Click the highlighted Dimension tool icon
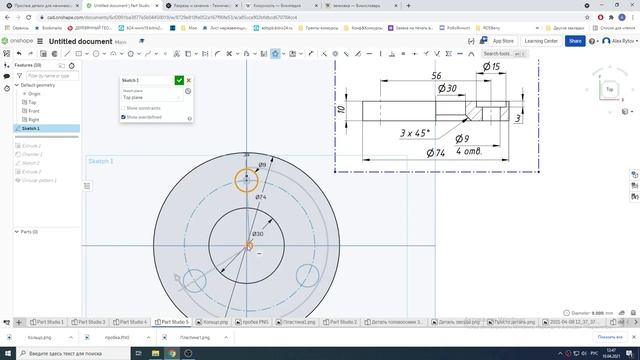This screenshot has width=640, height=360. point(275,53)
